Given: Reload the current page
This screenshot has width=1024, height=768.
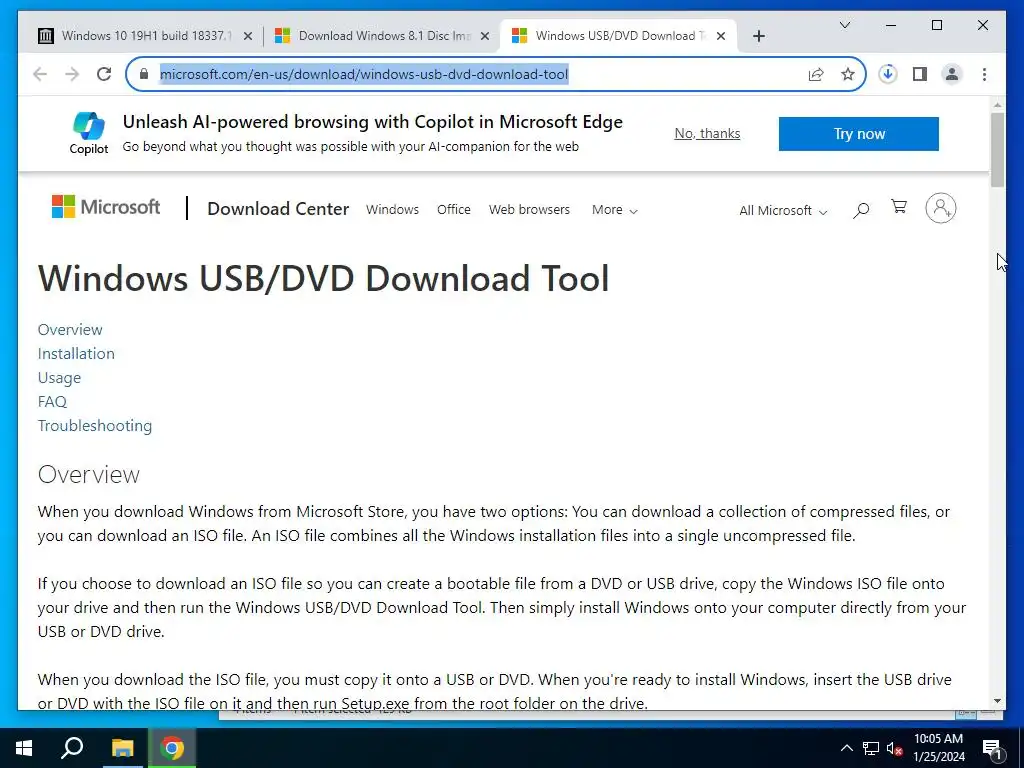Looking at the screenshot, I should (104, 74).
